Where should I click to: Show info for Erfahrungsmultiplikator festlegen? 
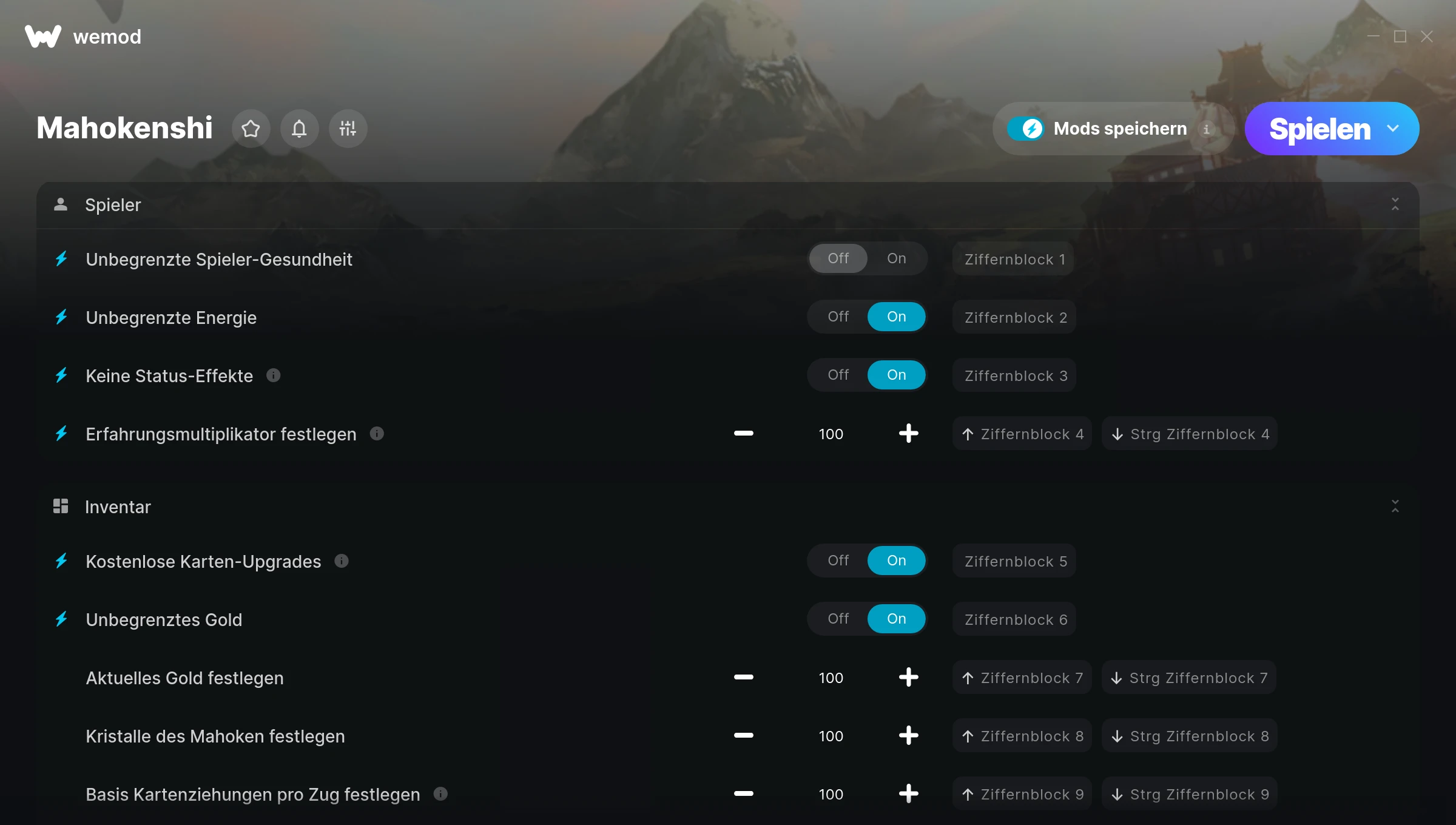377,434
